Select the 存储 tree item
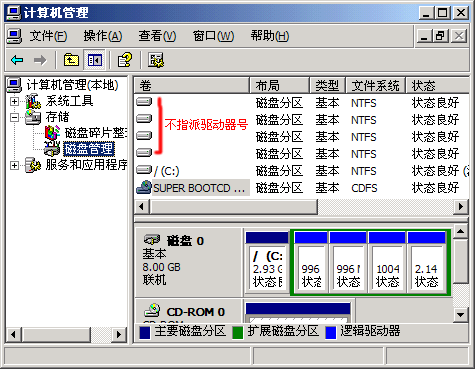 [57, 117]
